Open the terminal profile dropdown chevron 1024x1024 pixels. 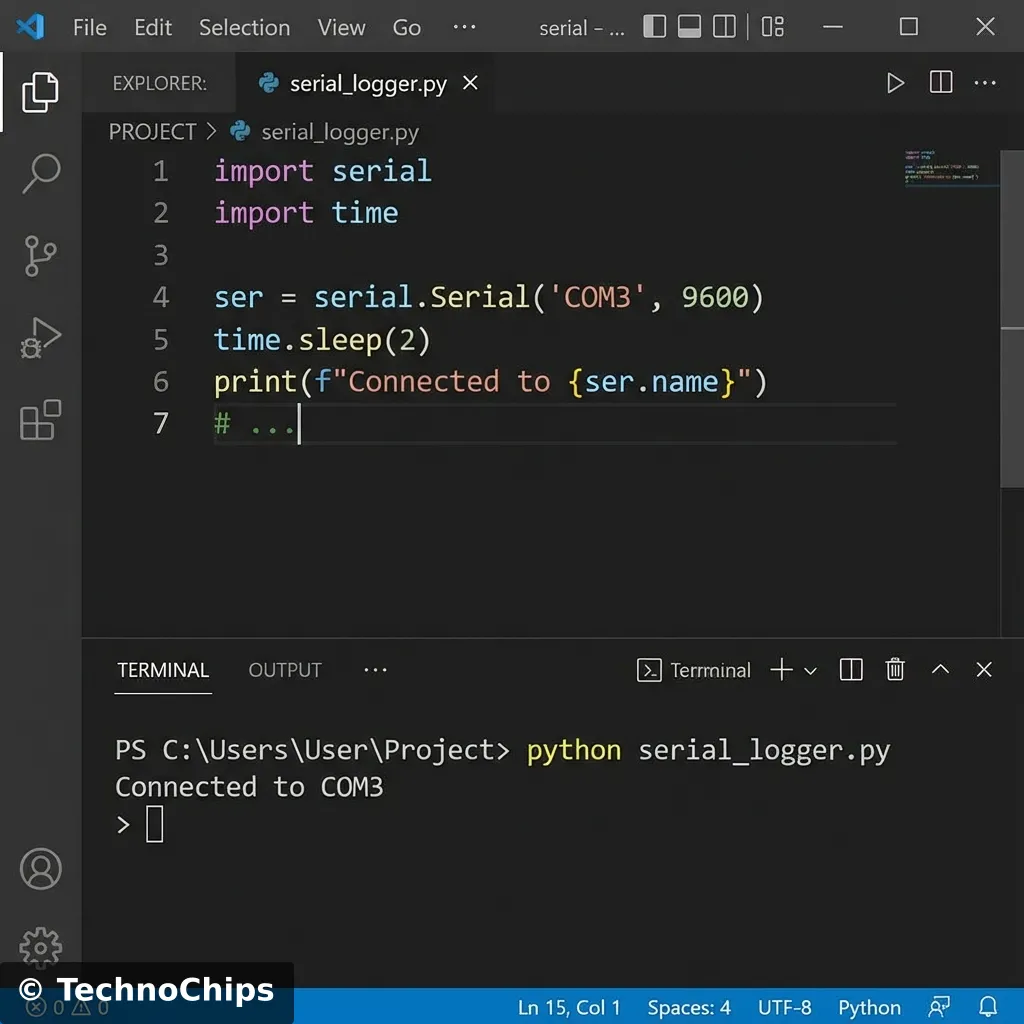pyautogui.click(x=811, y=671)
